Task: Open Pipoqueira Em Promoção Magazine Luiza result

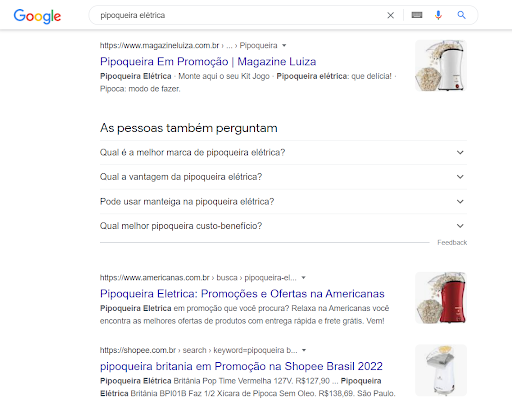Action: [208, 62]
